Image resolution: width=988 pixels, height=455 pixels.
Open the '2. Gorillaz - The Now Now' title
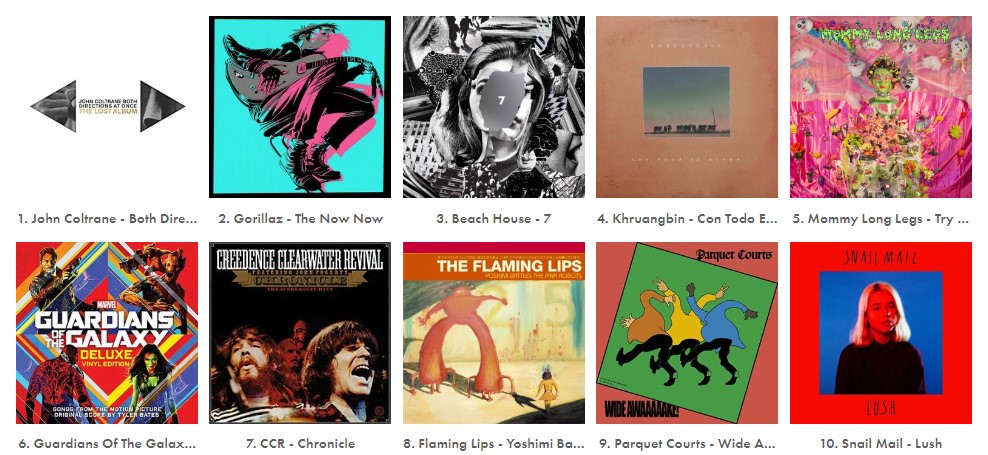301,219
